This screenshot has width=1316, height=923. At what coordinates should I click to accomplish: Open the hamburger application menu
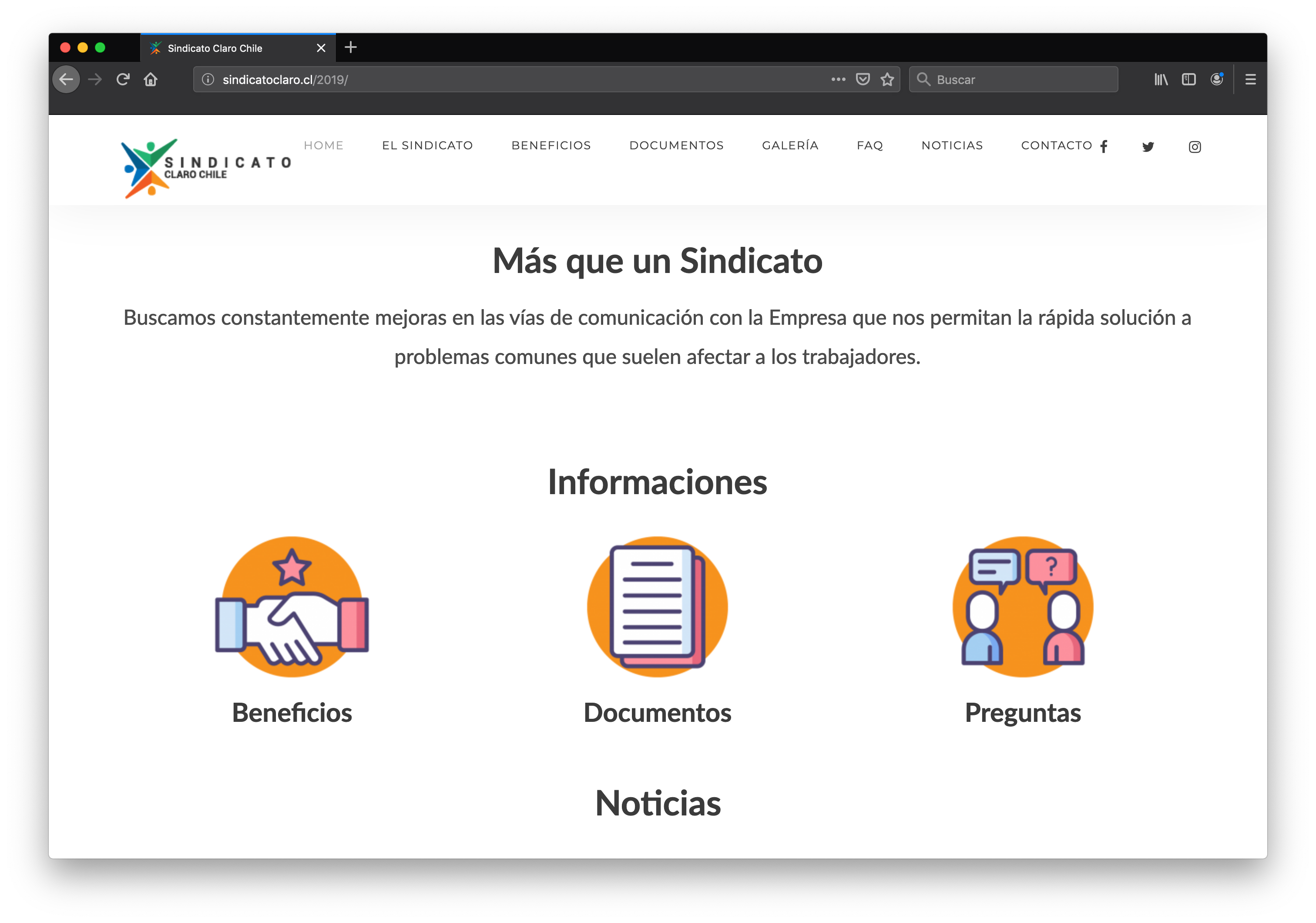coord(1251,80)
